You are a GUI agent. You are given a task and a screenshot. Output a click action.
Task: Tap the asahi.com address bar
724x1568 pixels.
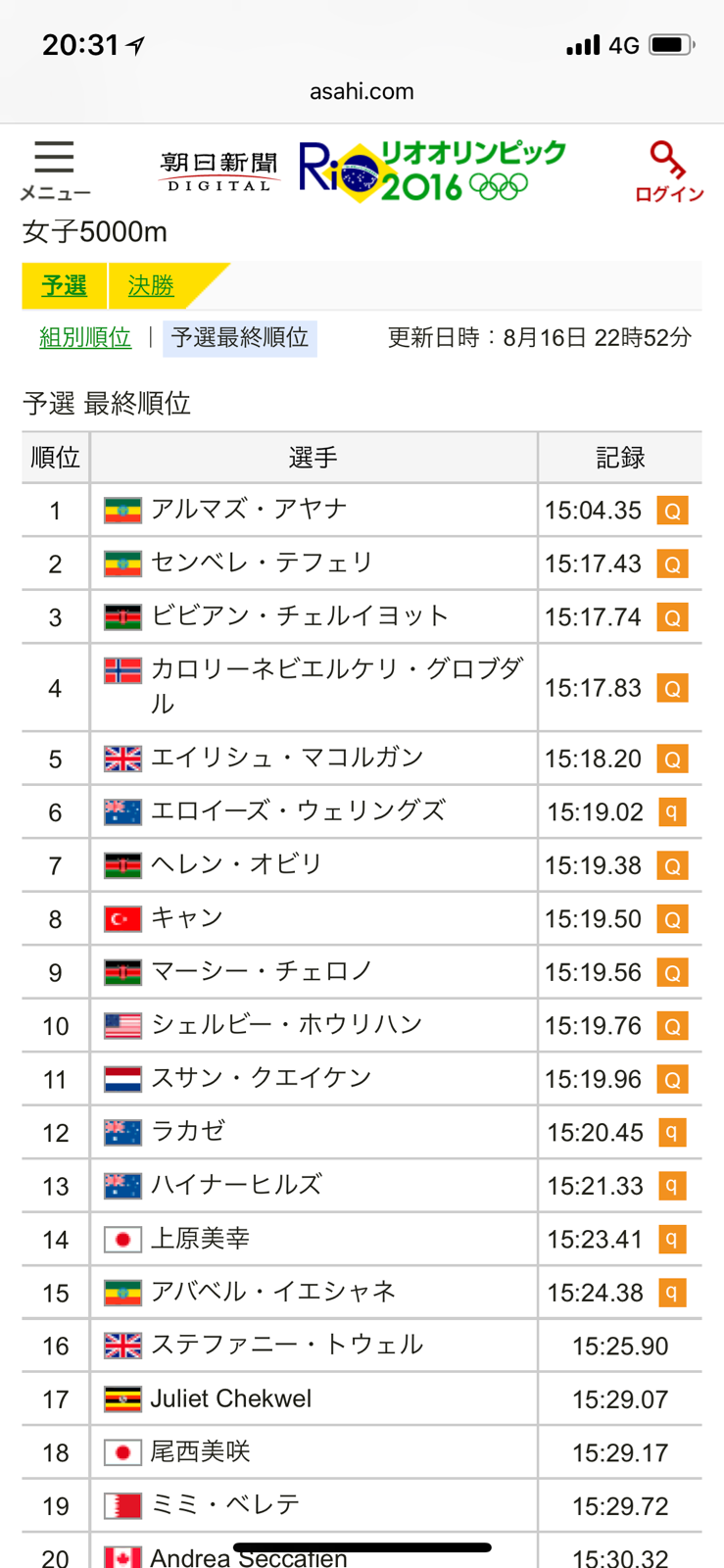362,91
